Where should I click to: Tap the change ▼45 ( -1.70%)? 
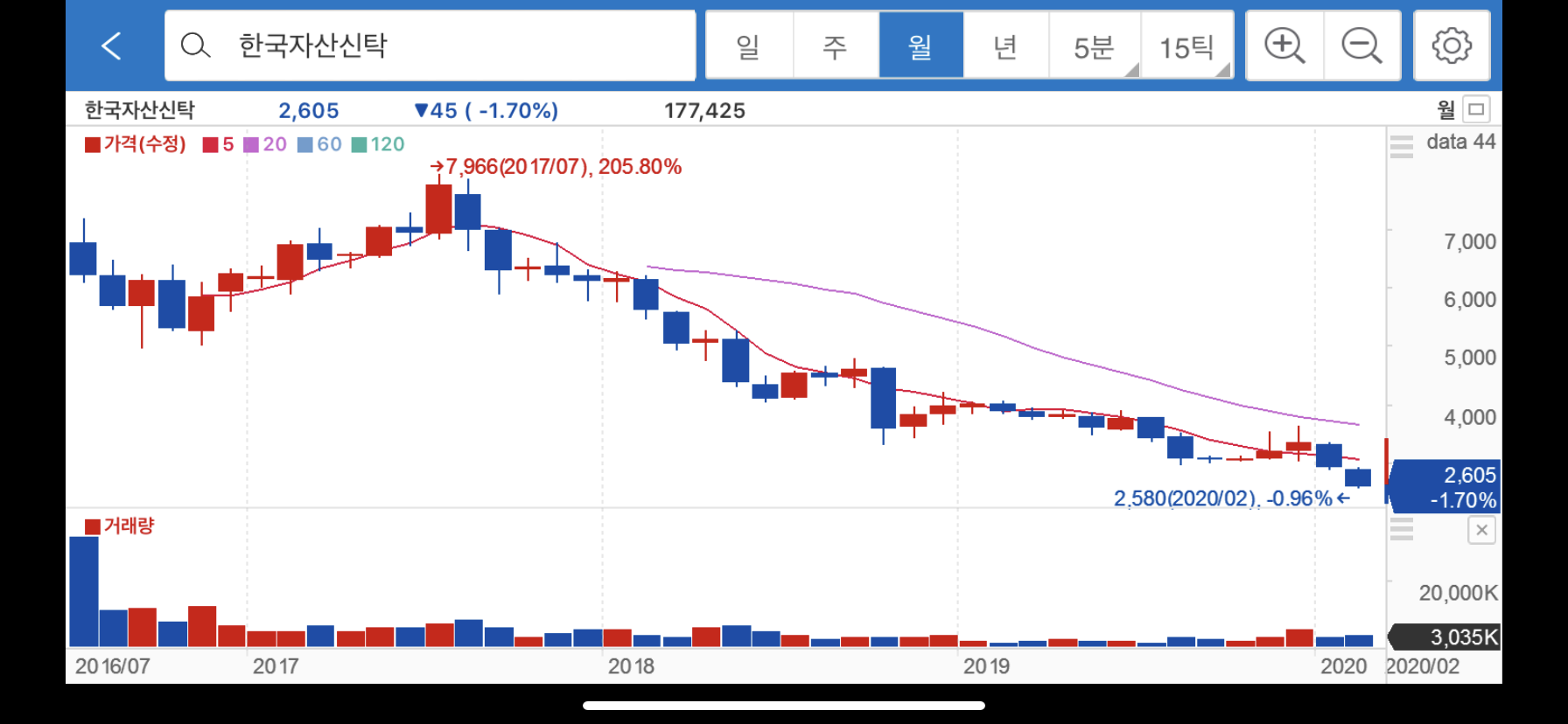tap(486, 111)
